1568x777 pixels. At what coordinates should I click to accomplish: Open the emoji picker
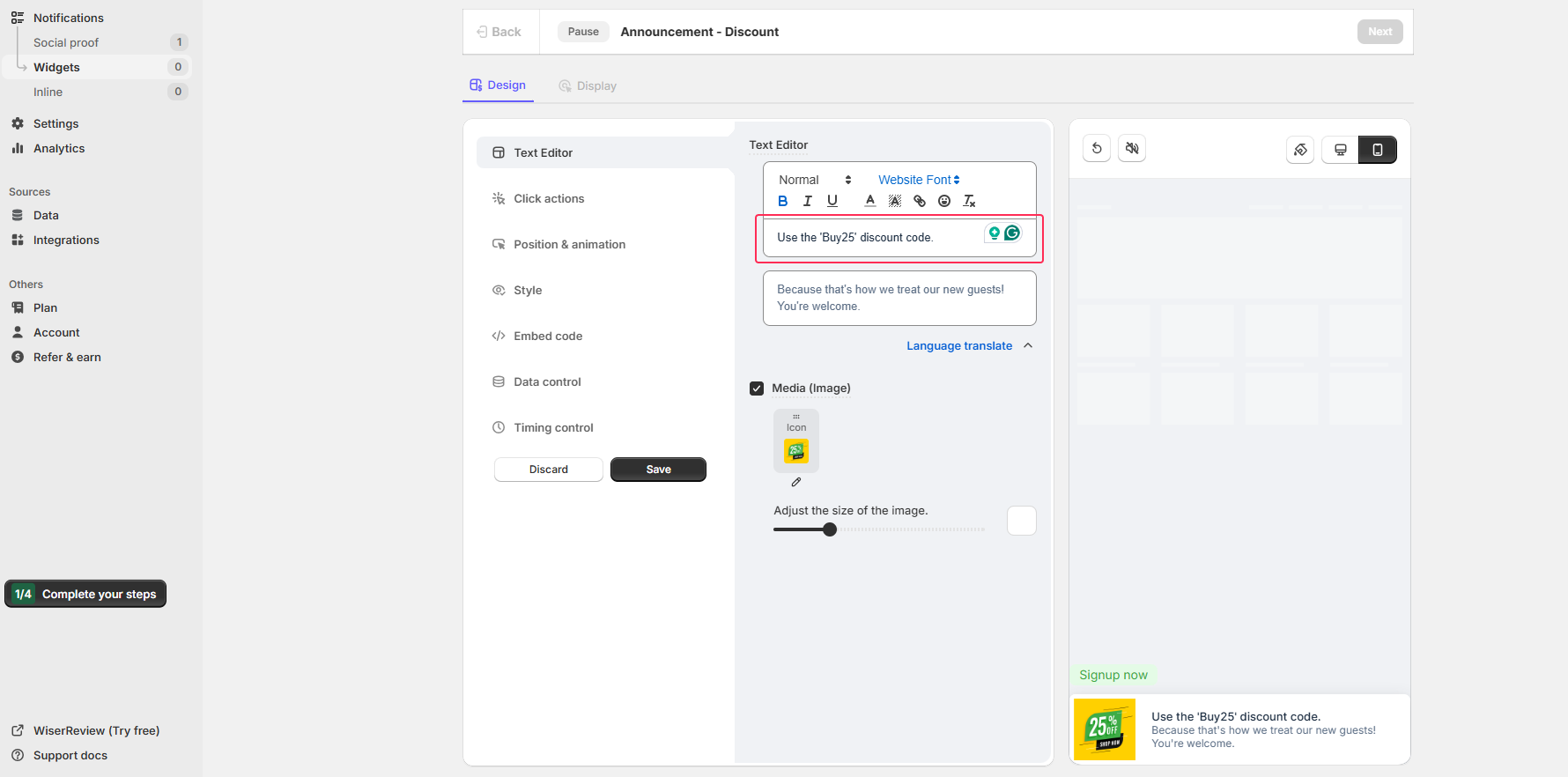click(x=944, y=201)
